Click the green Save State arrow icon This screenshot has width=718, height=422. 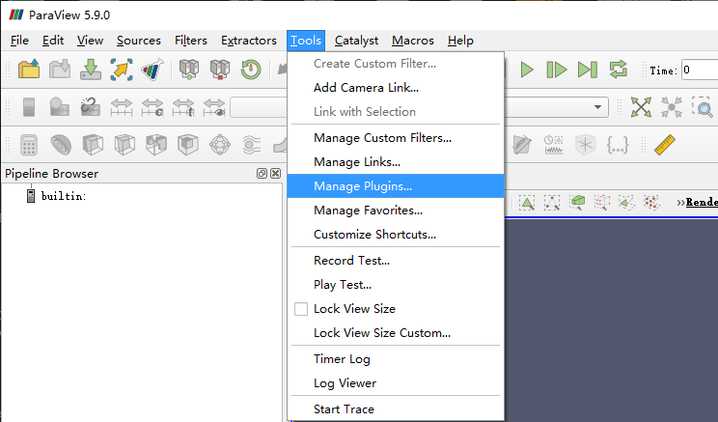[x=91, y=70]
